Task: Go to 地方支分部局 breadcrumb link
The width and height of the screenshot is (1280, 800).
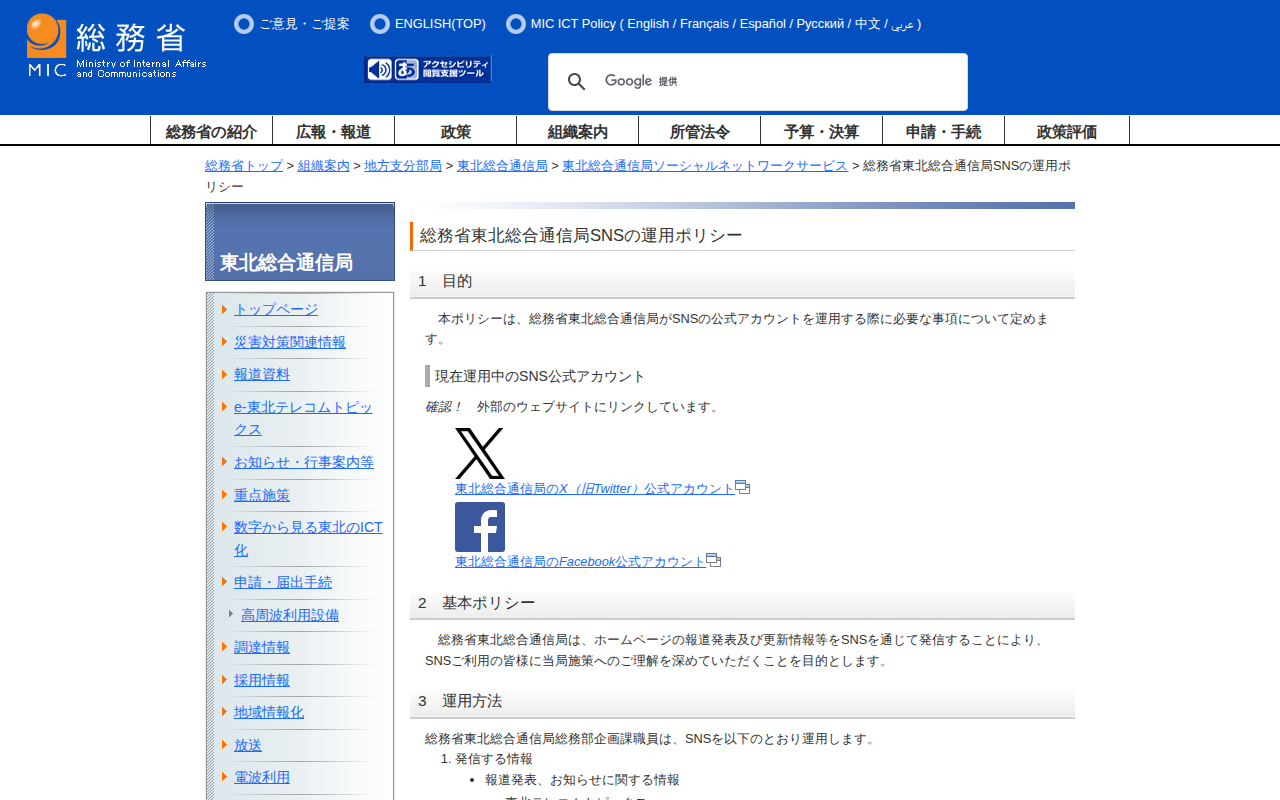Action: click(x=403, y=166)
